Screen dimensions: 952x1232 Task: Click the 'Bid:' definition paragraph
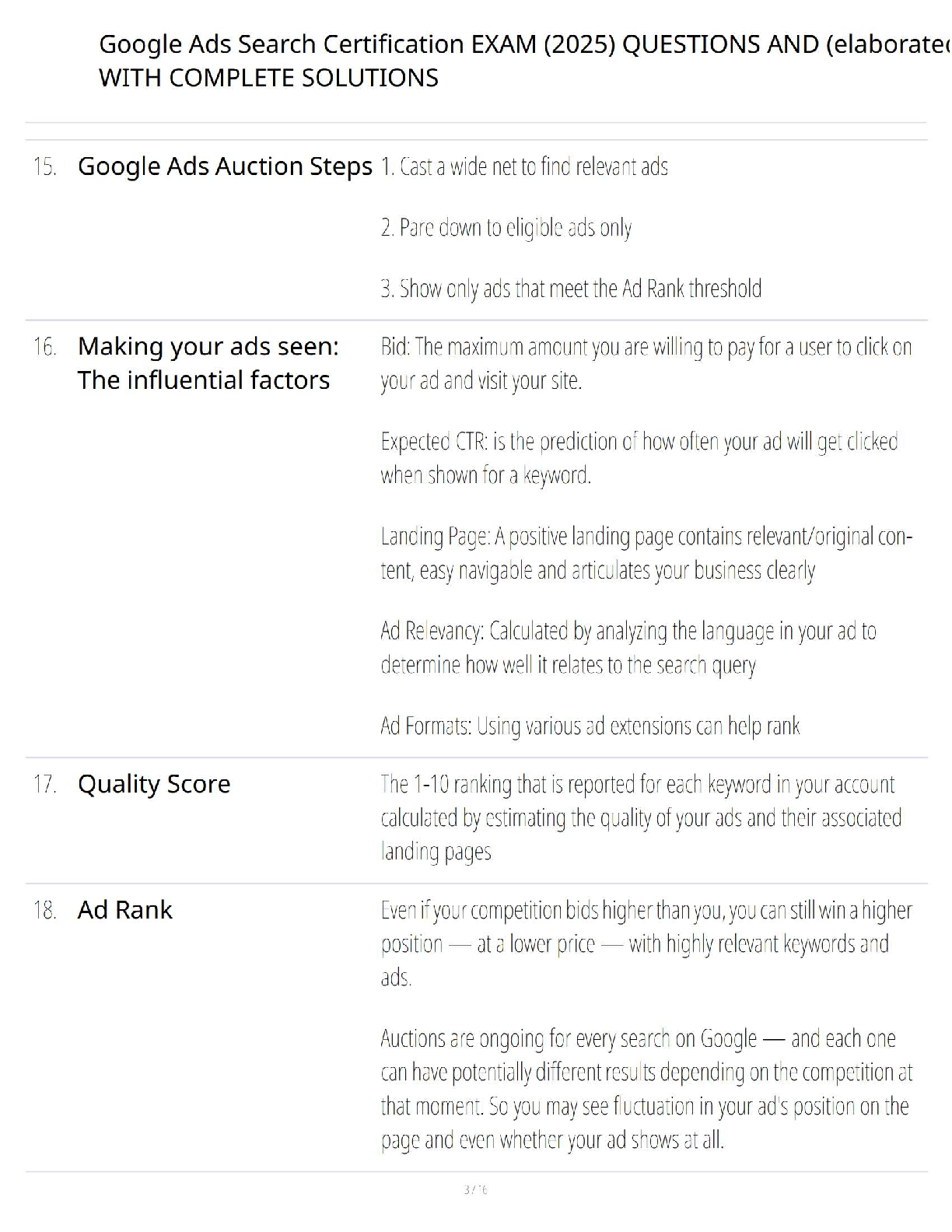646,364
